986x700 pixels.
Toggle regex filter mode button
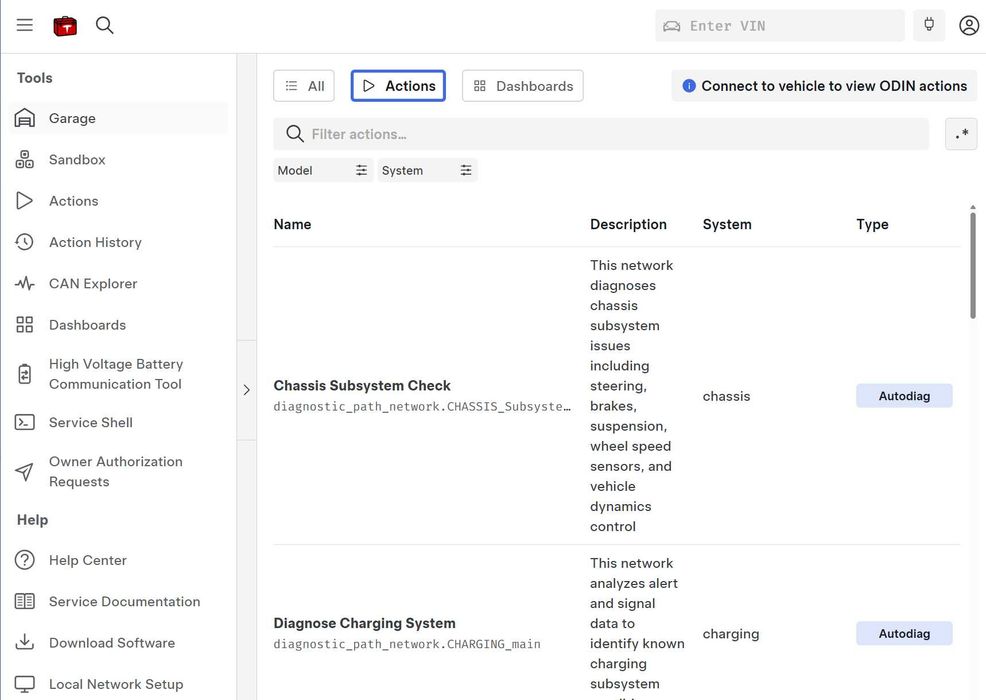961,134
